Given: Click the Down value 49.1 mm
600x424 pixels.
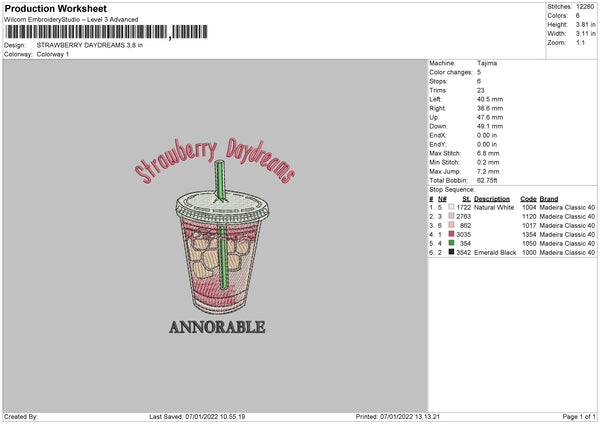Looking at the screenshot, I should 490,126.
